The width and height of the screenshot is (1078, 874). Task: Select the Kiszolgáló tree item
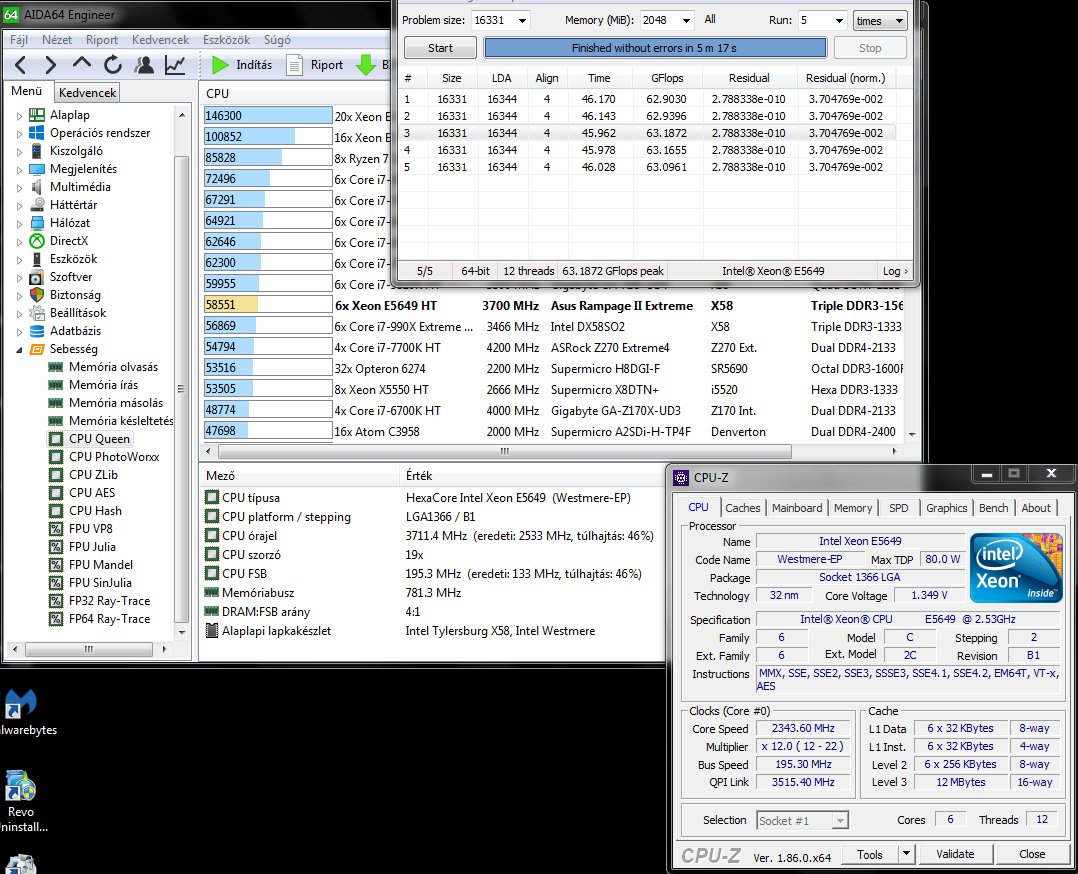point(76,151)
